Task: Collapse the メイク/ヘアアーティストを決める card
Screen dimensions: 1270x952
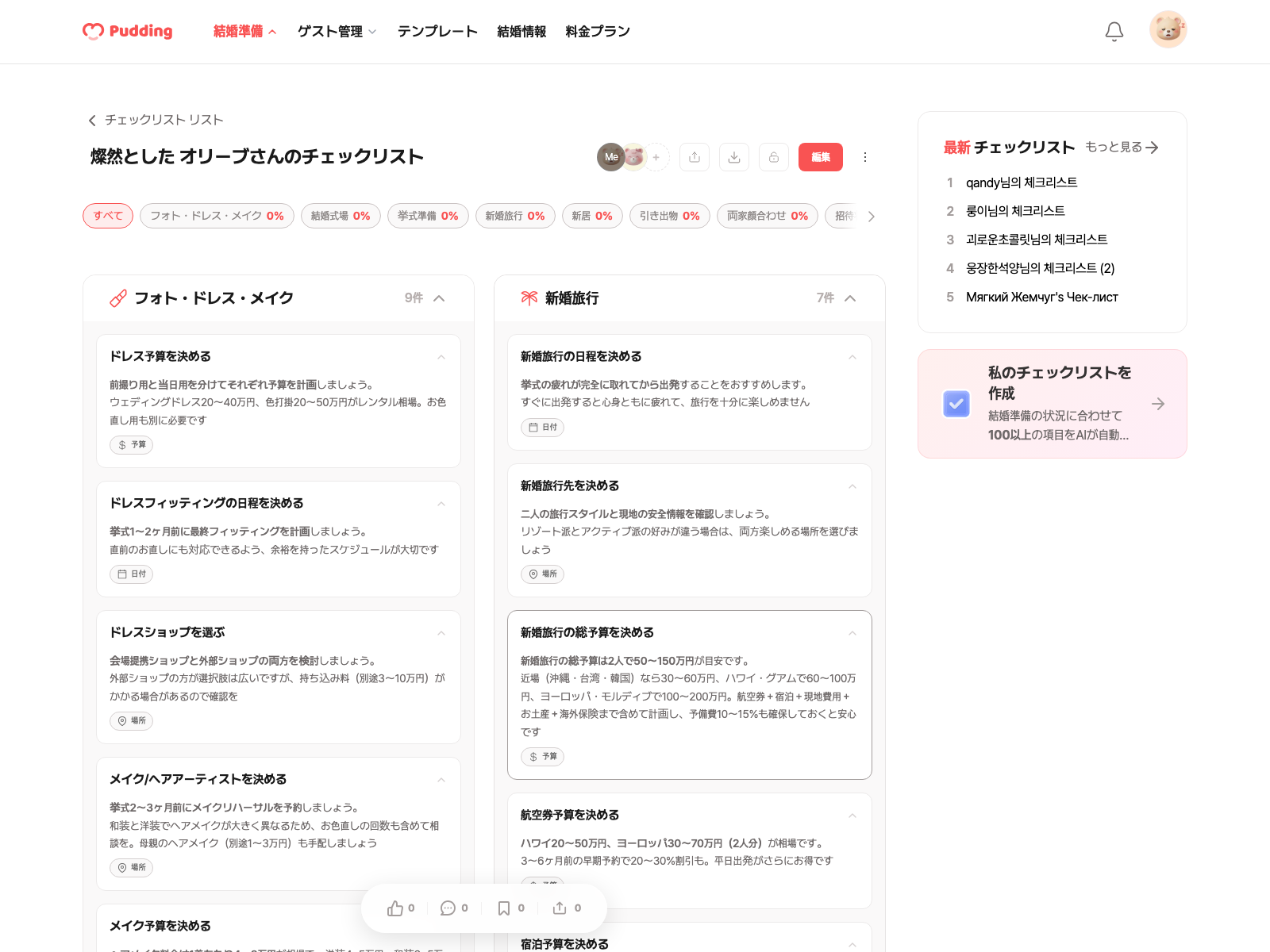Action: (x=441, y=780)
